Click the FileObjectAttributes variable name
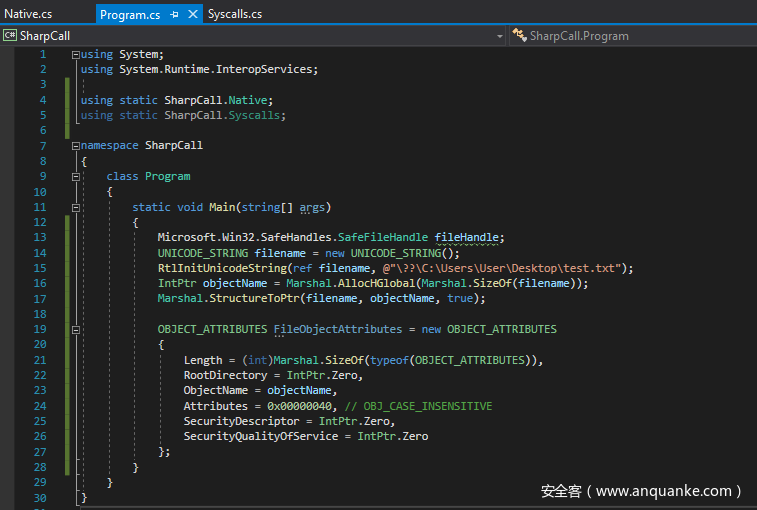Viewport: 757px width, 510px height. point(339,329)
